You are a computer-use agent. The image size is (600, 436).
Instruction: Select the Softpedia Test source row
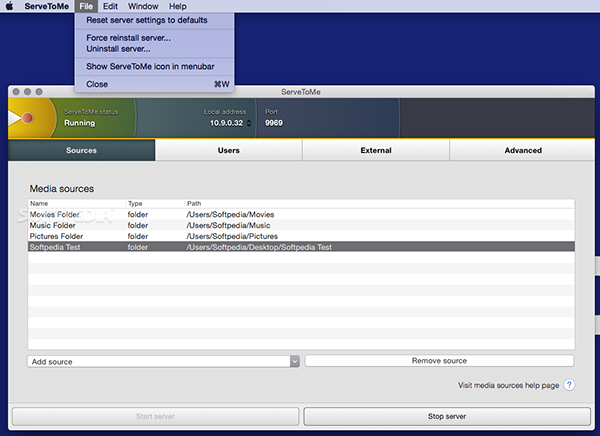pyautogui.click(x=301, y=247)
